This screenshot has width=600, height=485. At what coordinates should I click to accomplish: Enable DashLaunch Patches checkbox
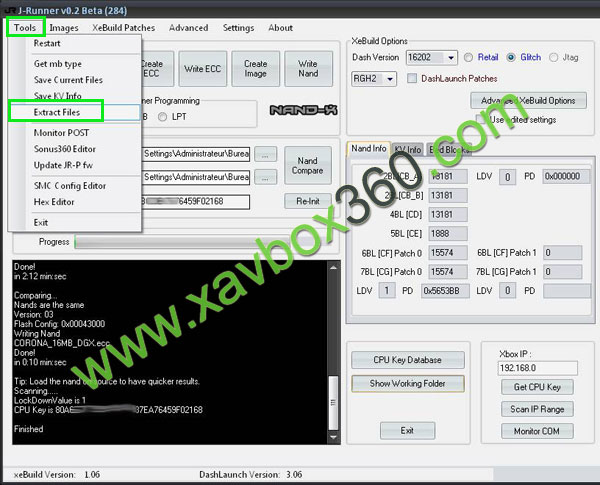(412, 78)
